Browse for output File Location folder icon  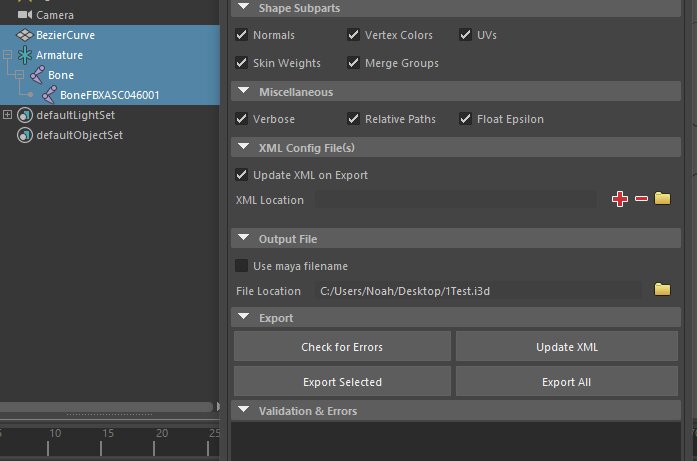pos(662,290)
